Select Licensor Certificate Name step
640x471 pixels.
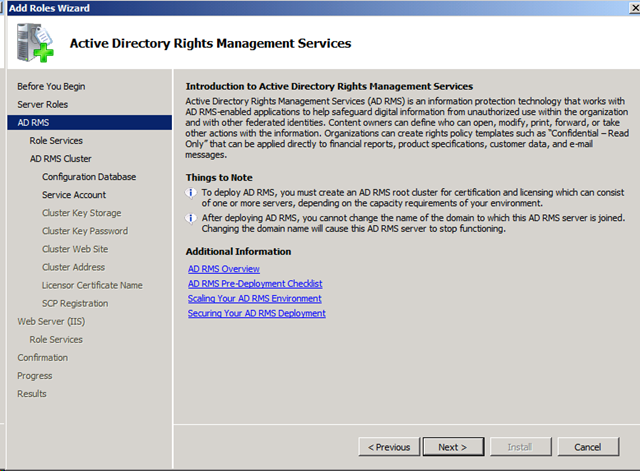click(x=92, y=285)
